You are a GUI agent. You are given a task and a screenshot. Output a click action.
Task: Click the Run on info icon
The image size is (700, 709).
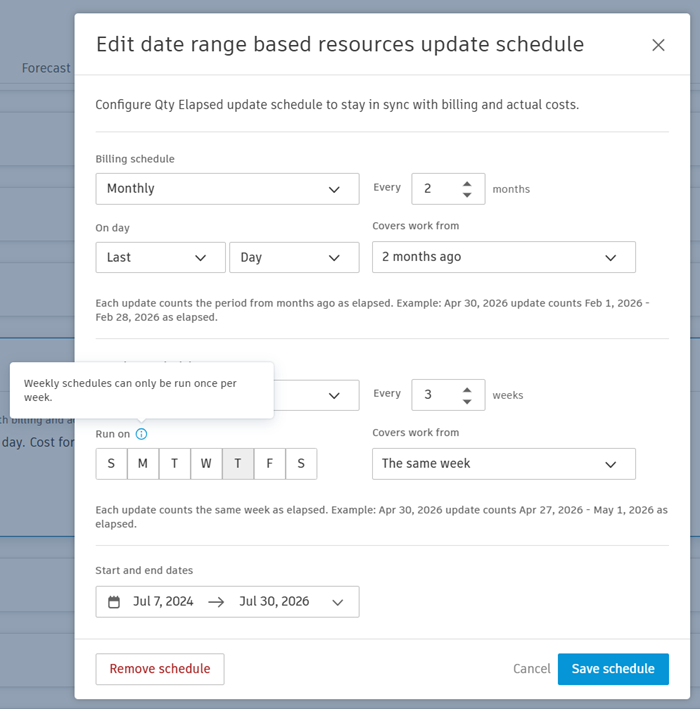point(141,434)
